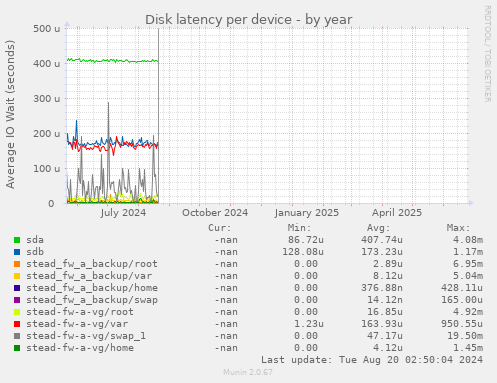The width and height of the screenshot is (497, 383).
Task: Click the 6.95m max value
Action: pyautogui.click(x=468, y=264)
